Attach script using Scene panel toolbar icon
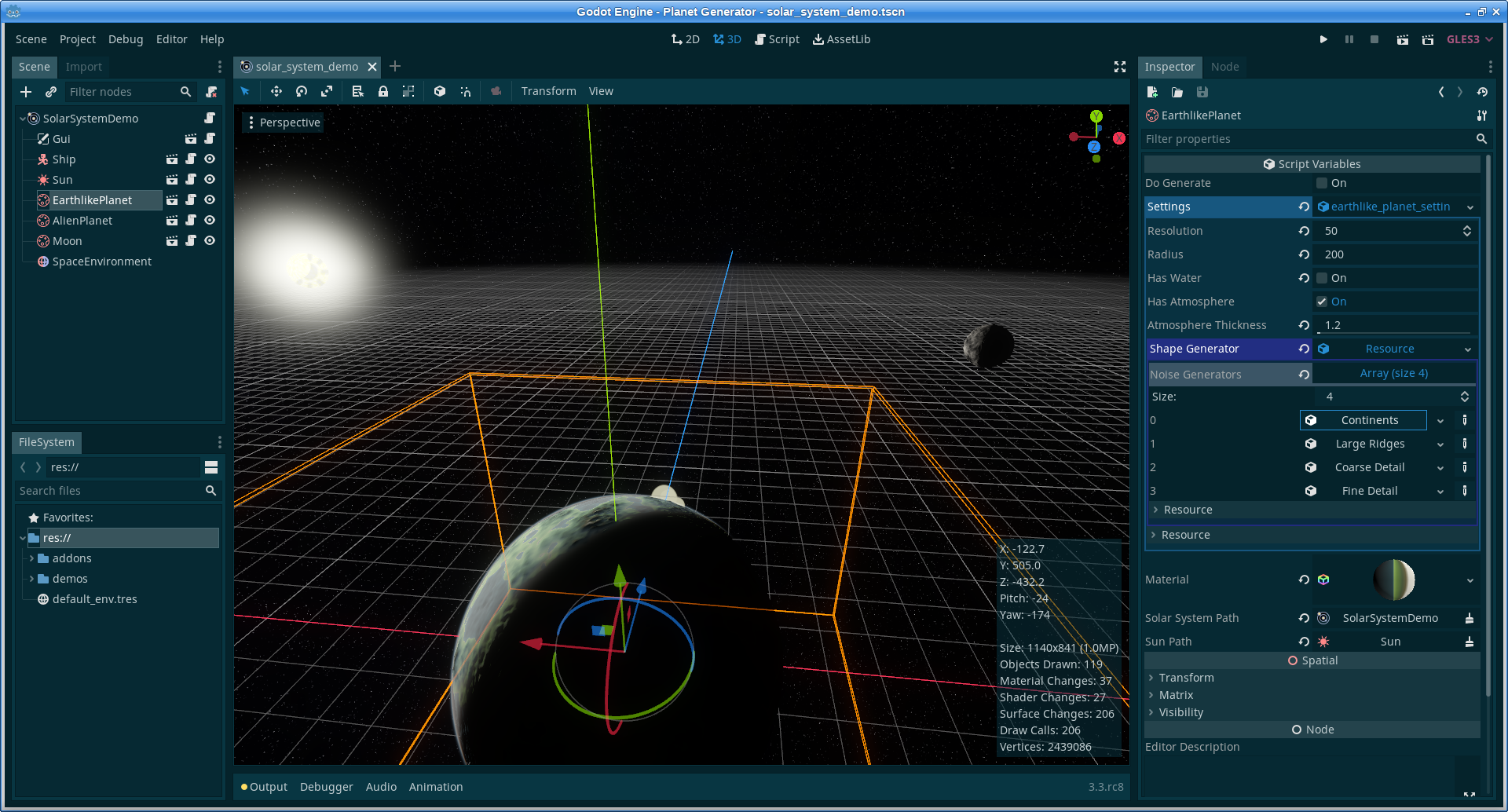Viewport: 1508px width, 812px height. point(211,92)
